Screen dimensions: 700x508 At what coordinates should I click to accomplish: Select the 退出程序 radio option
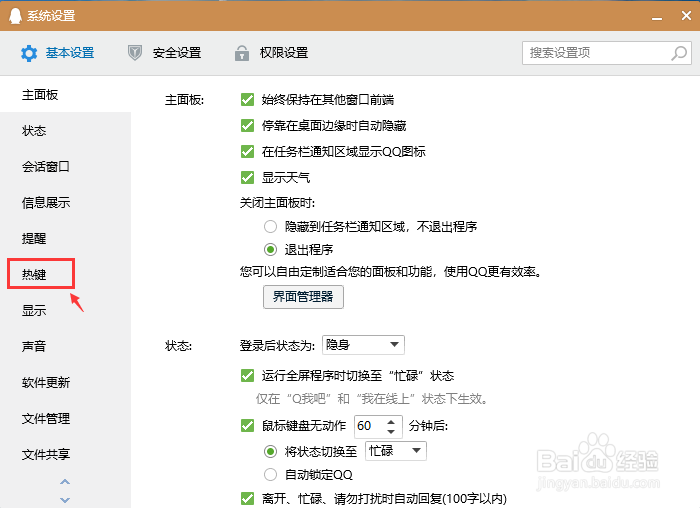pos(270,249)
